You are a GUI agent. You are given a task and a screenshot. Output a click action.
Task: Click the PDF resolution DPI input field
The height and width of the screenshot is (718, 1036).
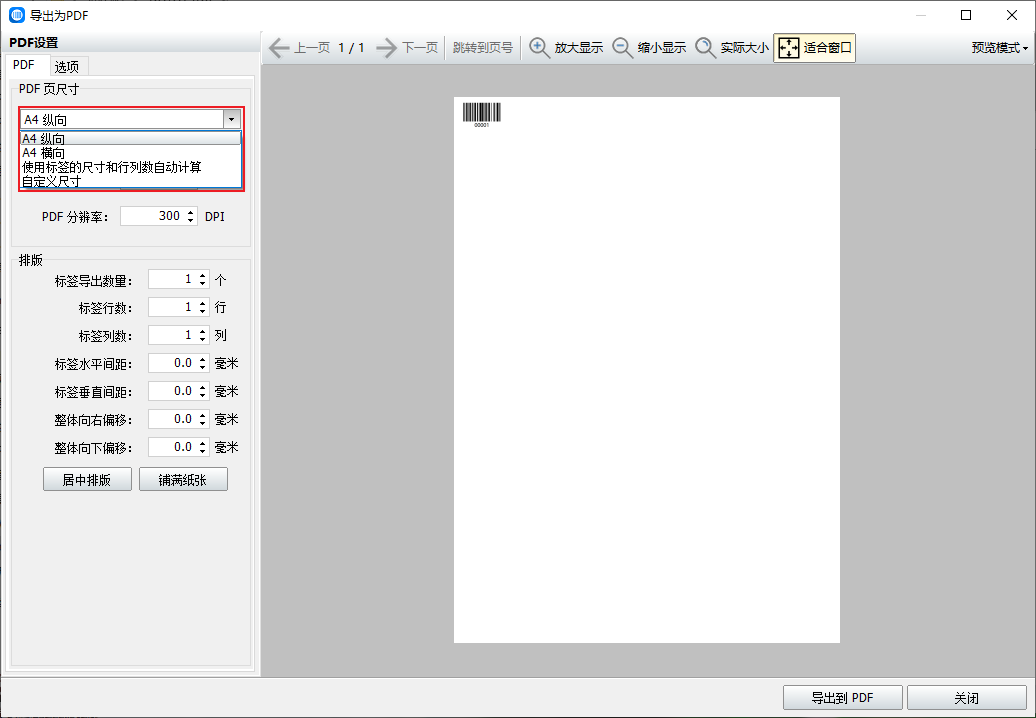[x=152, y=216]
